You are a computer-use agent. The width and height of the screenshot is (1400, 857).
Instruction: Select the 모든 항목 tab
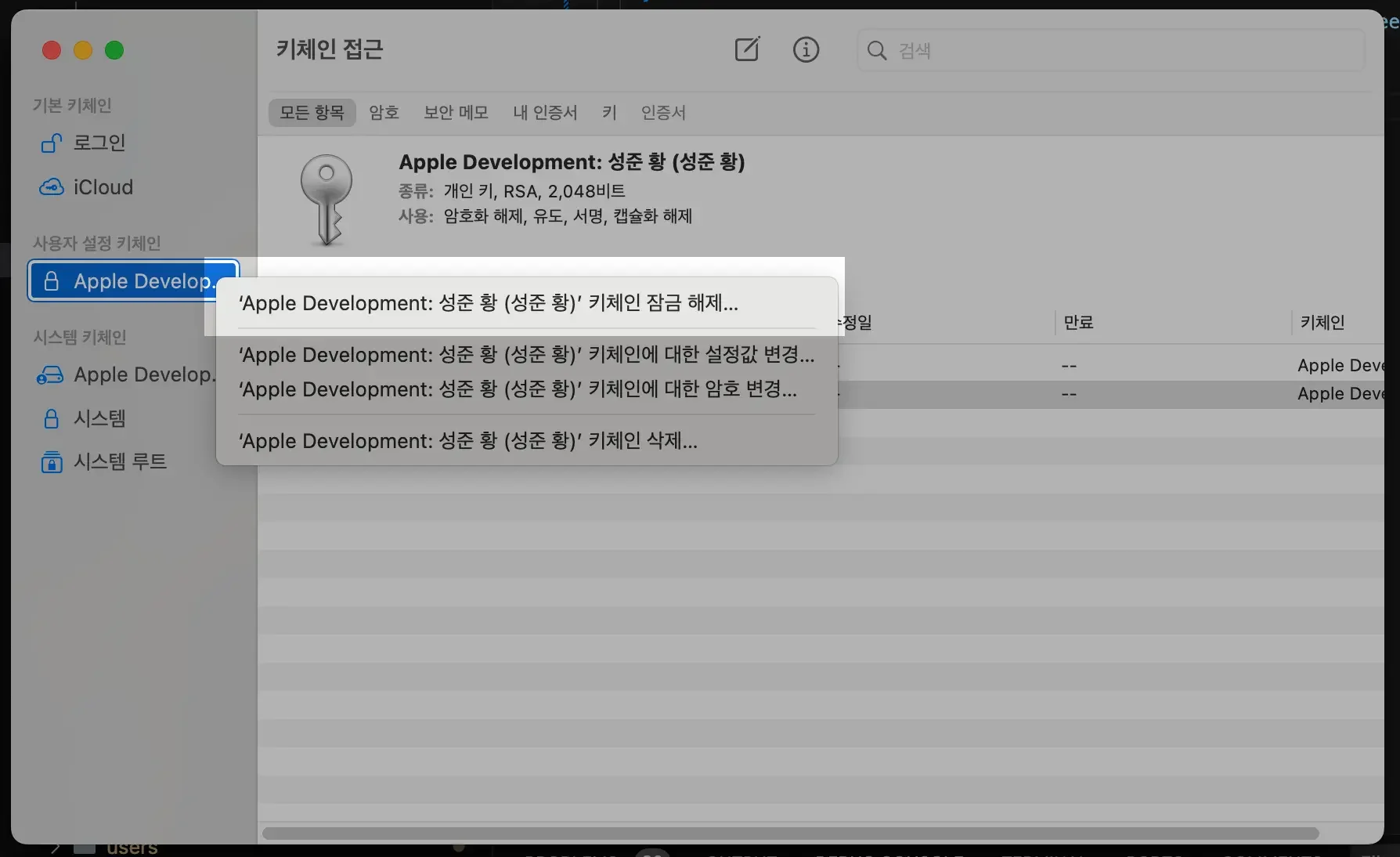pos(312,112)
